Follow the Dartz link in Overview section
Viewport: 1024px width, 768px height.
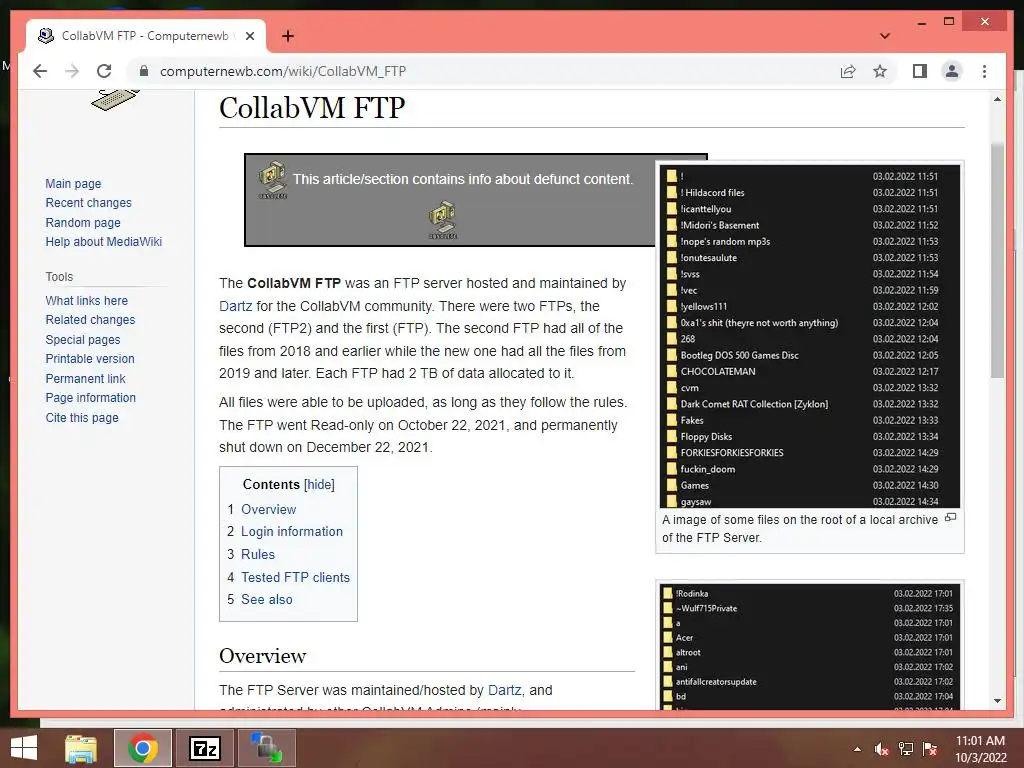504,690
